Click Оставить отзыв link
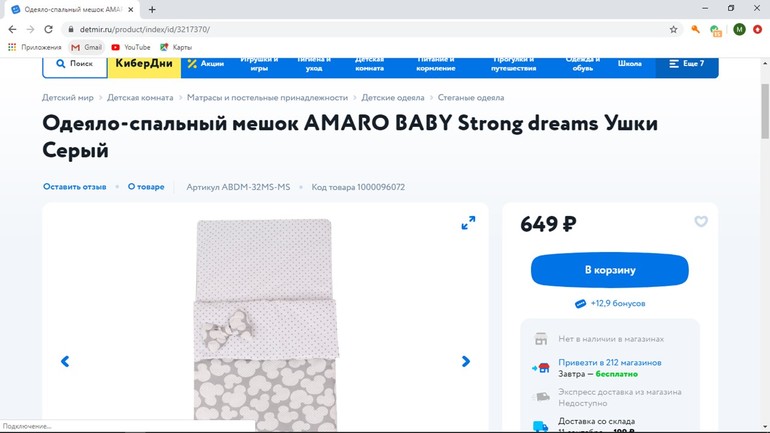 coord(75,187)
